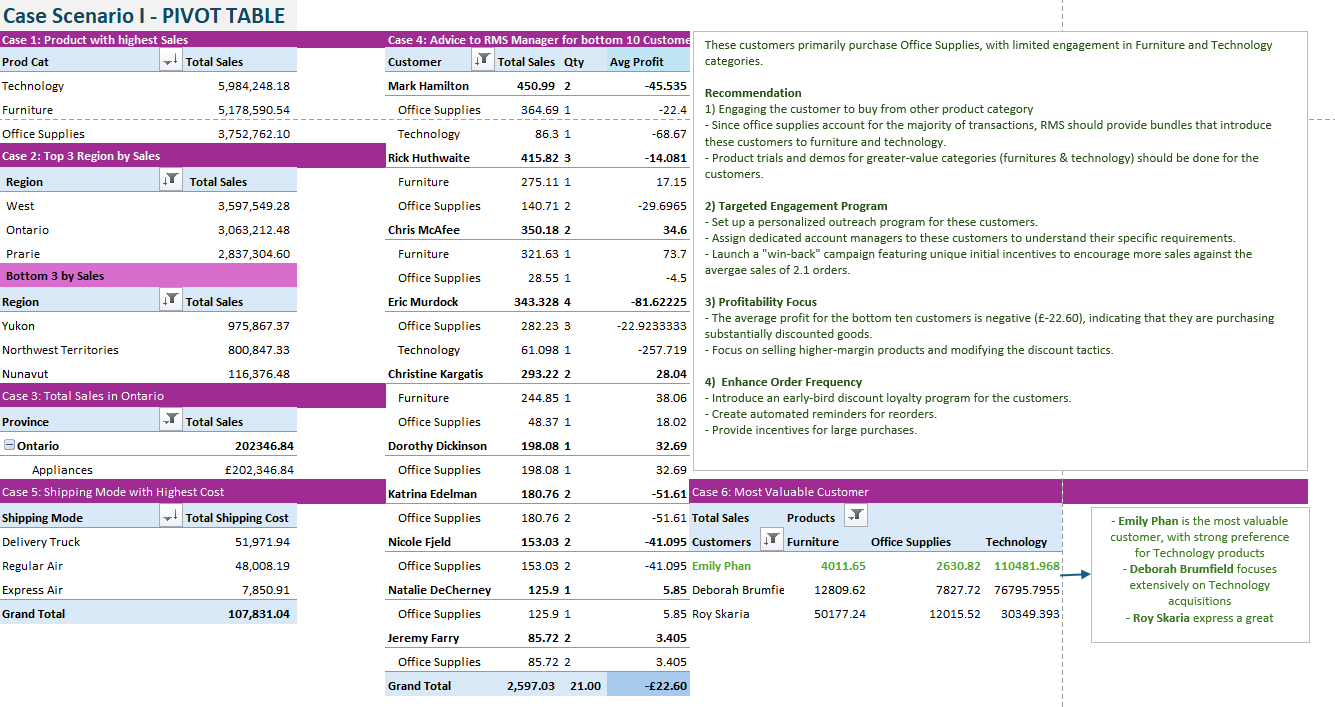The height and width of the screenshot is (707, 1335).
Task: Select the Avg Profit column header
Action: [x=636, y=62]
